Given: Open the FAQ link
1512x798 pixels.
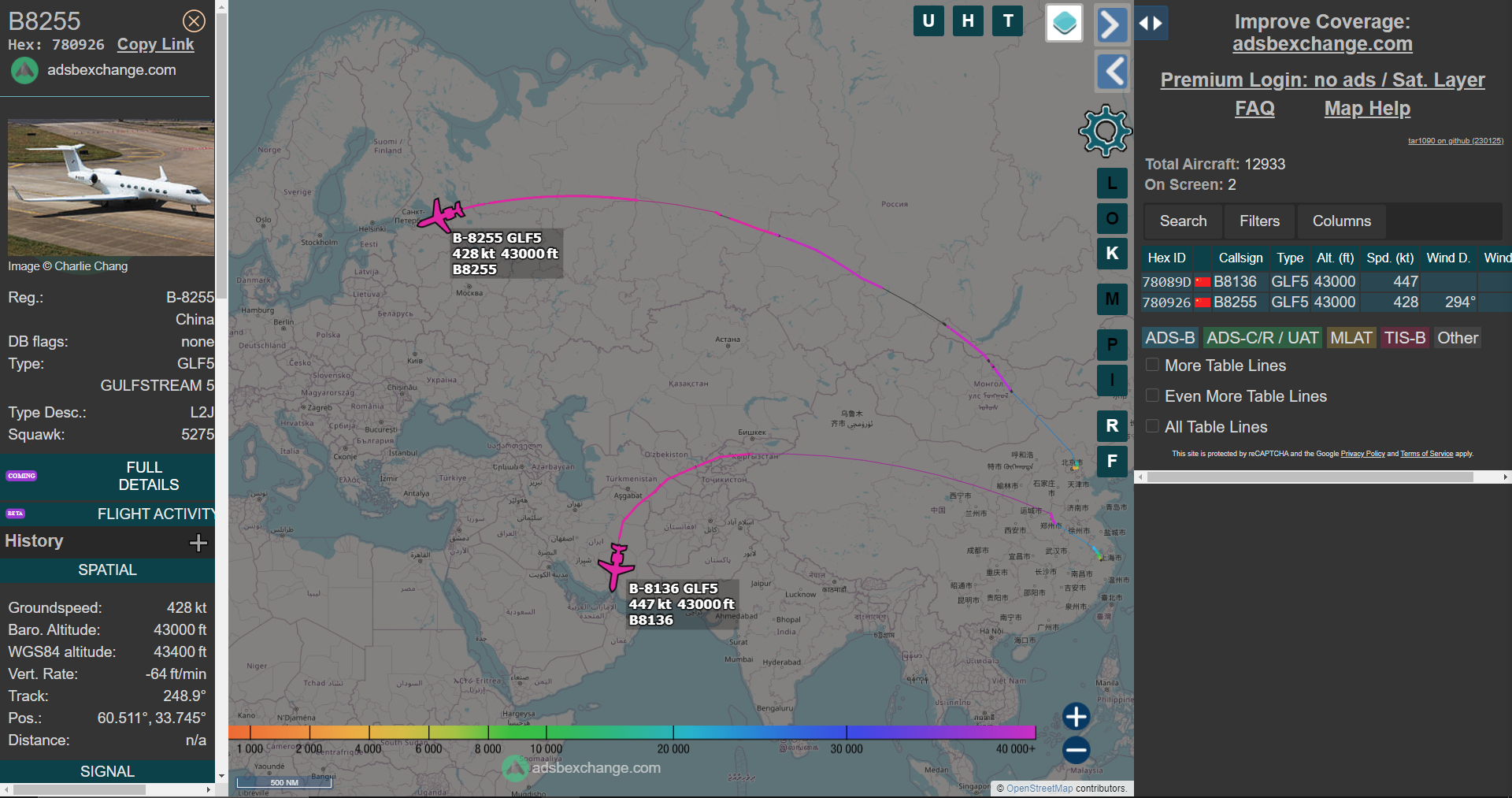Looking at the screenshot, I should click(1254, 109).
